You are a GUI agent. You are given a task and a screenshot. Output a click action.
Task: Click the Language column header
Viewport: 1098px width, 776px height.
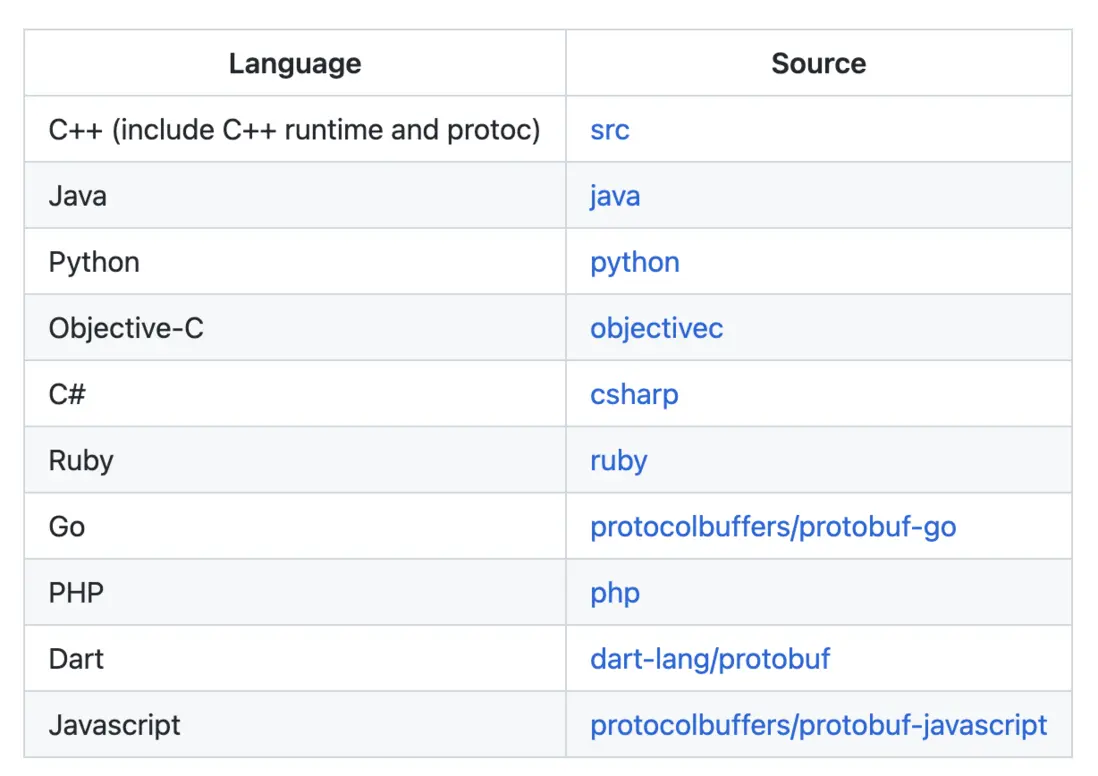(295, 64)
